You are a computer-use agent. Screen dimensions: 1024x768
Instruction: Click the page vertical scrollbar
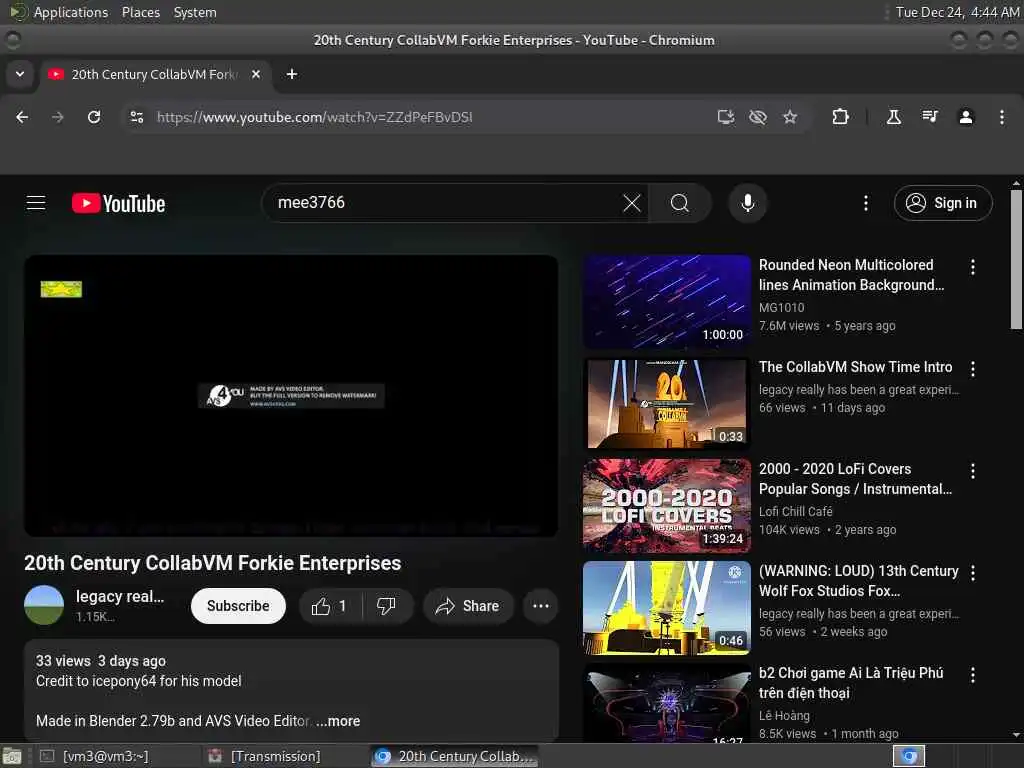(1016, 260)
